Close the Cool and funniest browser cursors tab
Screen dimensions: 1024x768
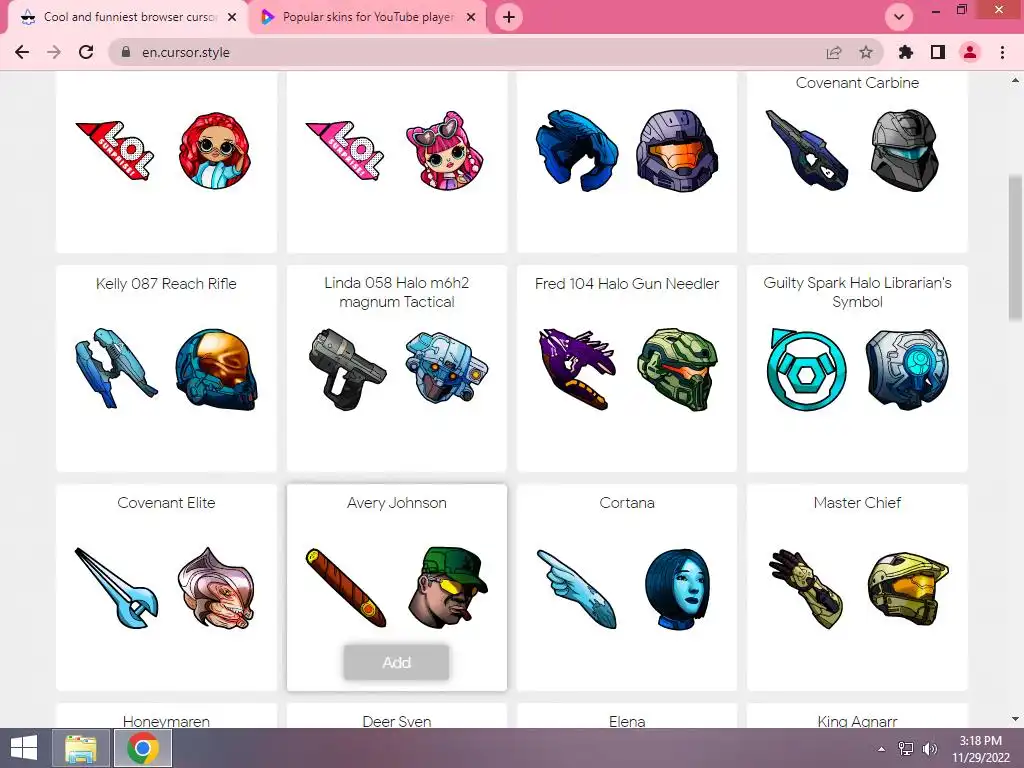click(232, 17)
